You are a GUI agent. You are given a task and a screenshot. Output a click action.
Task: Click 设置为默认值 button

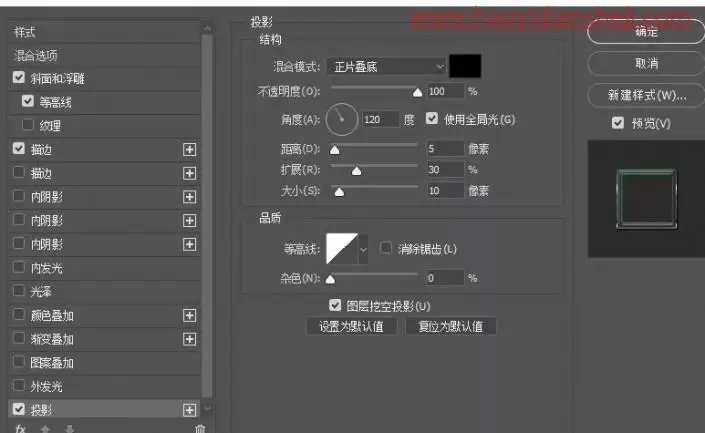[x=351, y=326]
